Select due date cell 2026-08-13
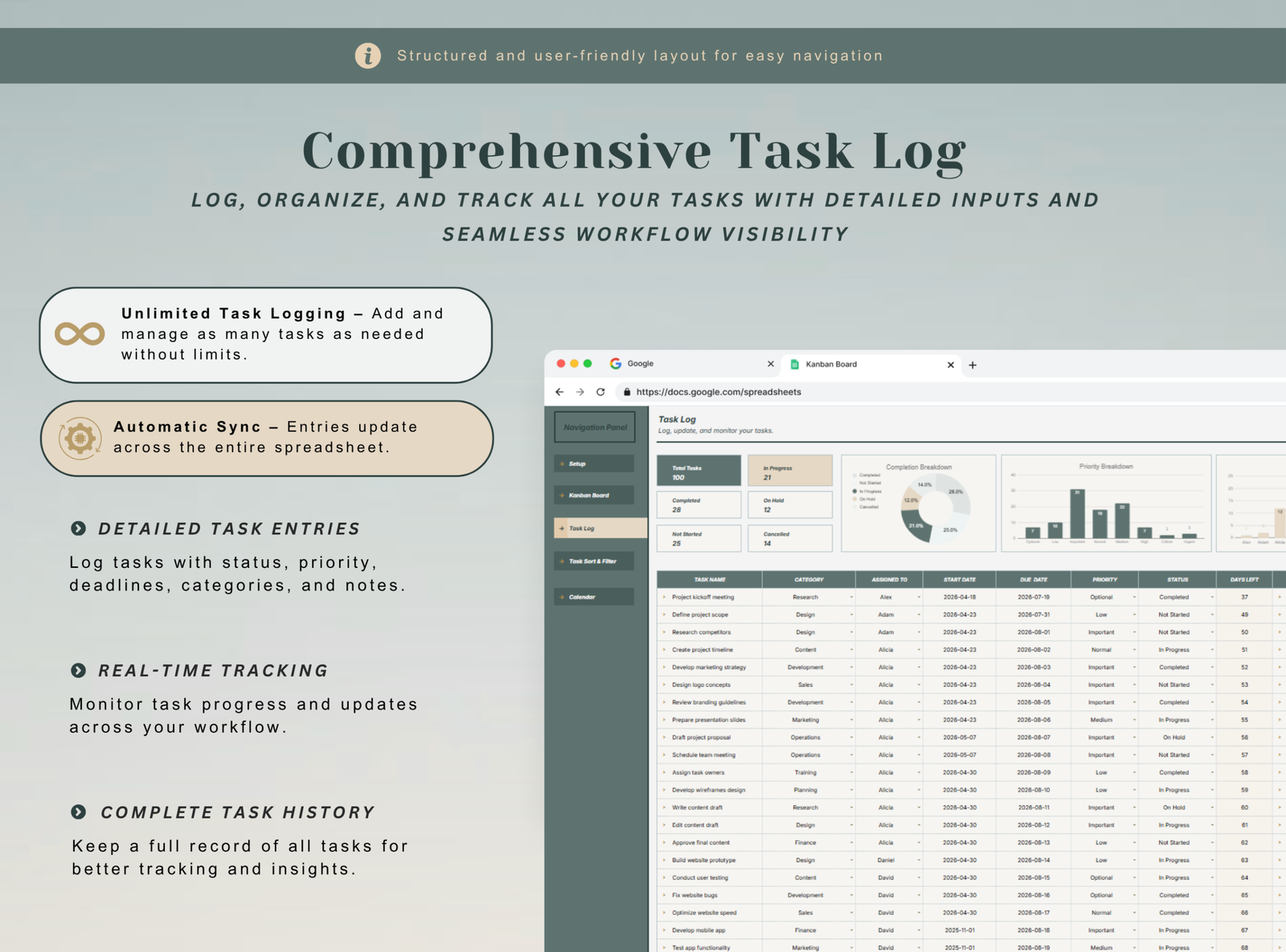Screen dimensions: 1286x952 coord(1034,843)
